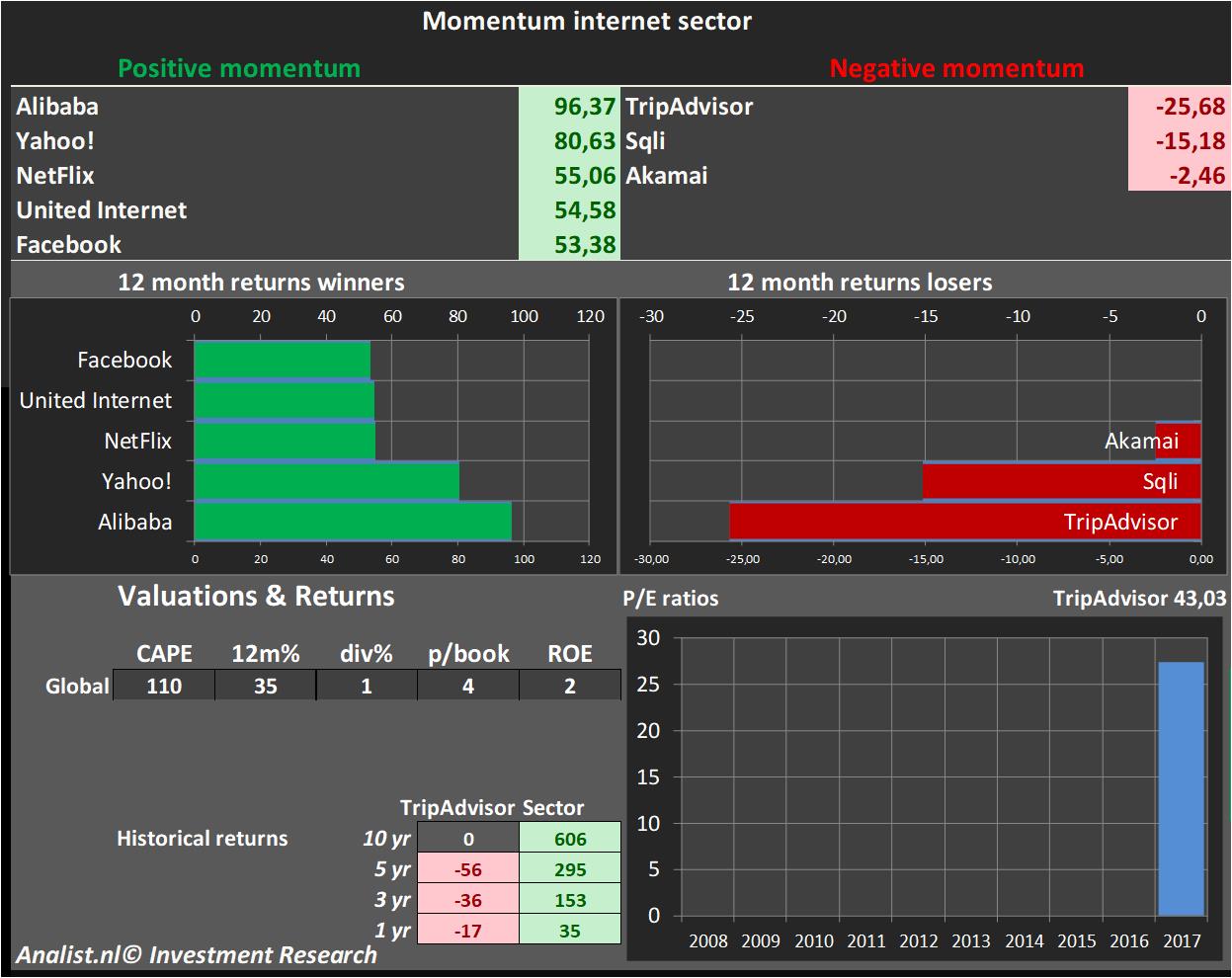The image size is (1232, 978).
Task: Click the ROE column header
Action: click(x=570, y=654)
